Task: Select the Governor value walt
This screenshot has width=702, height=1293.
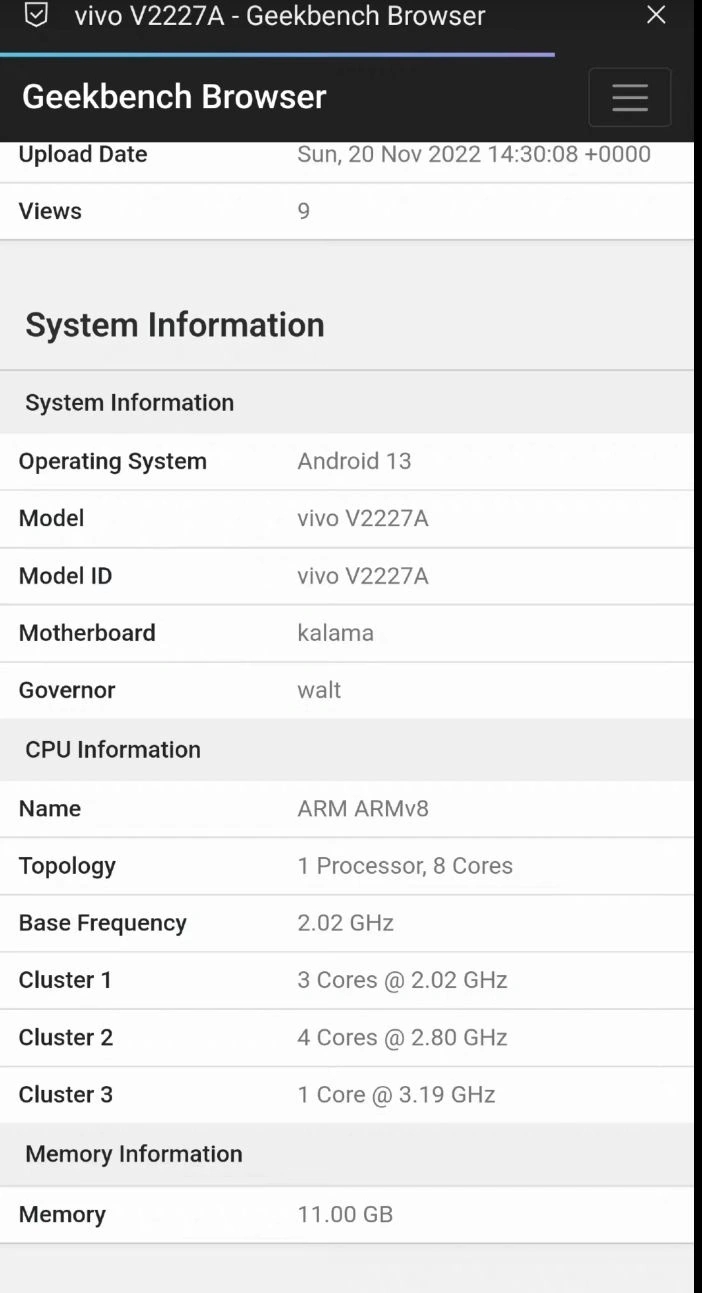Action: [319, 690]
